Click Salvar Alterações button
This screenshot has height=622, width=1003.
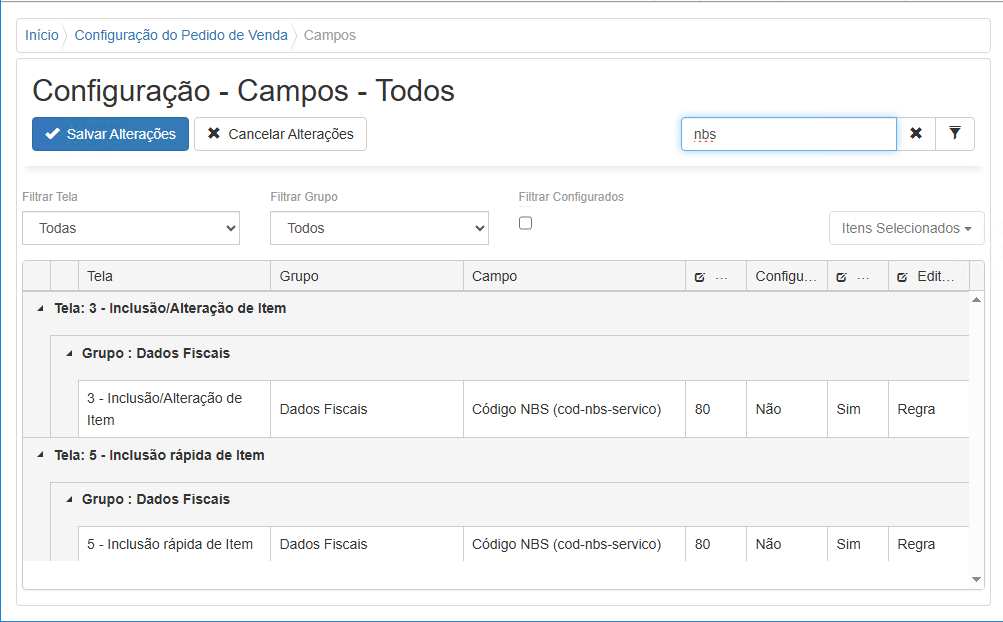click(x=110, y=134)
